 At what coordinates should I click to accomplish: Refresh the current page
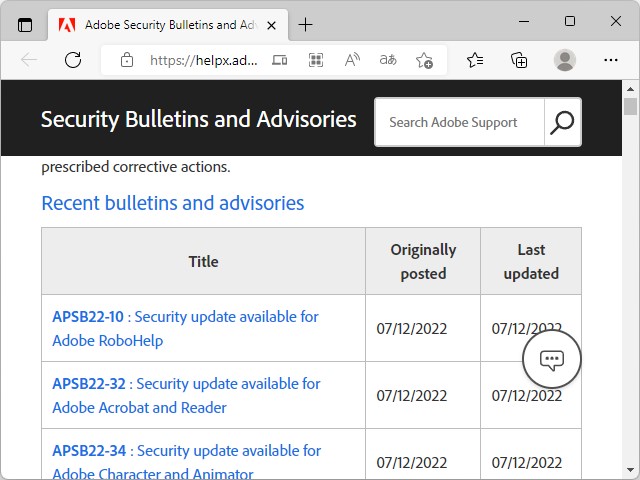[x=73, y=60]
